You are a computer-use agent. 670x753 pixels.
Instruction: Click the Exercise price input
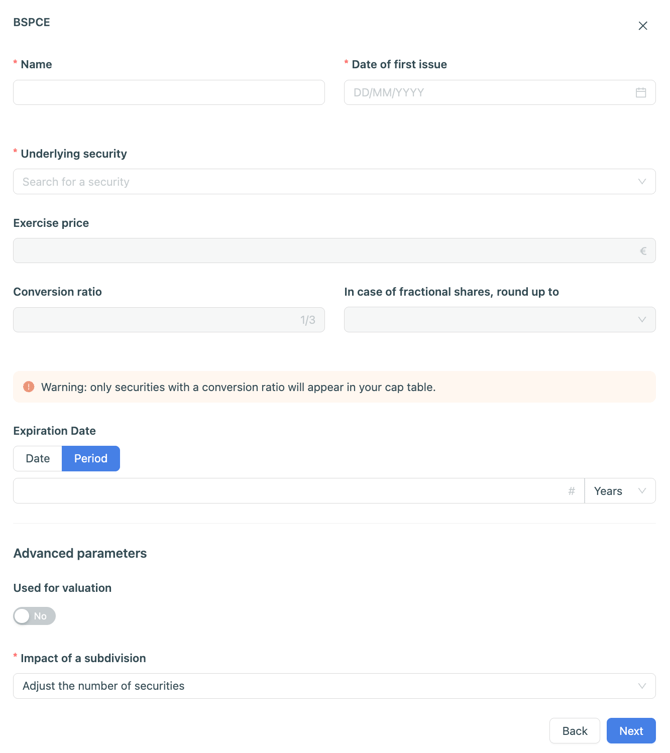point(320,251)
